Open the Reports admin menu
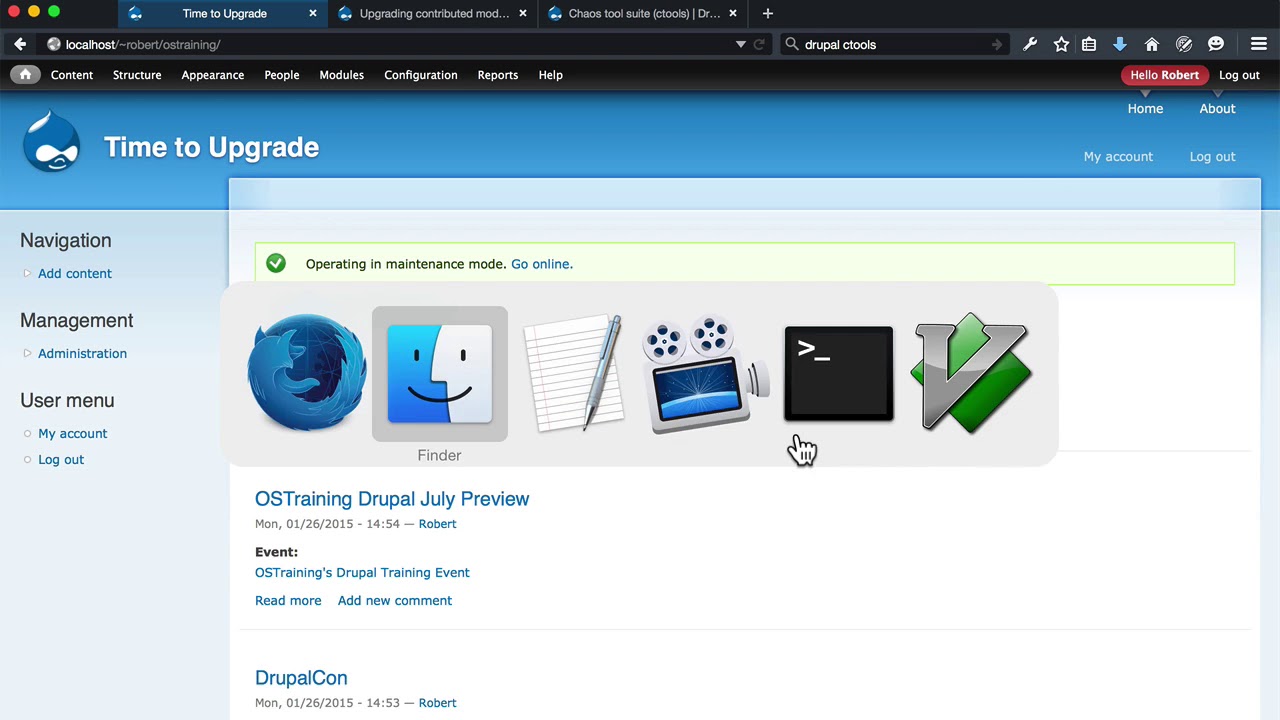 tap(498, 75)
